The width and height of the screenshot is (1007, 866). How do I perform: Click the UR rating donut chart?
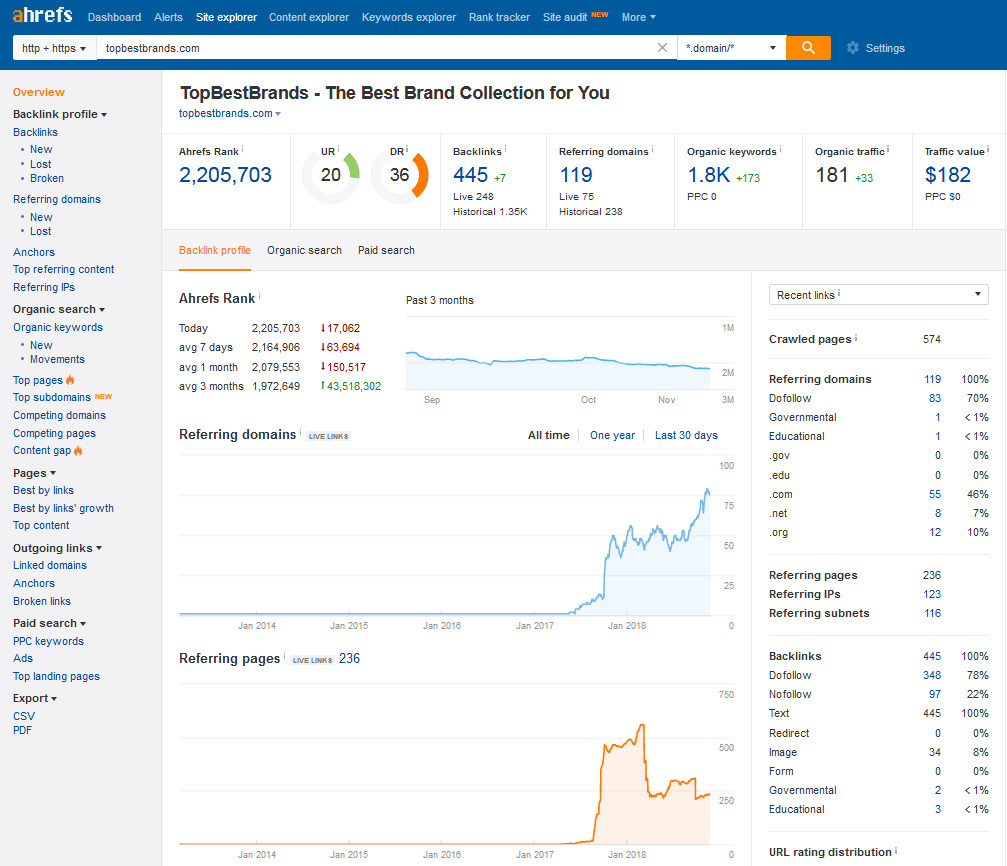[x=331, y=175]
